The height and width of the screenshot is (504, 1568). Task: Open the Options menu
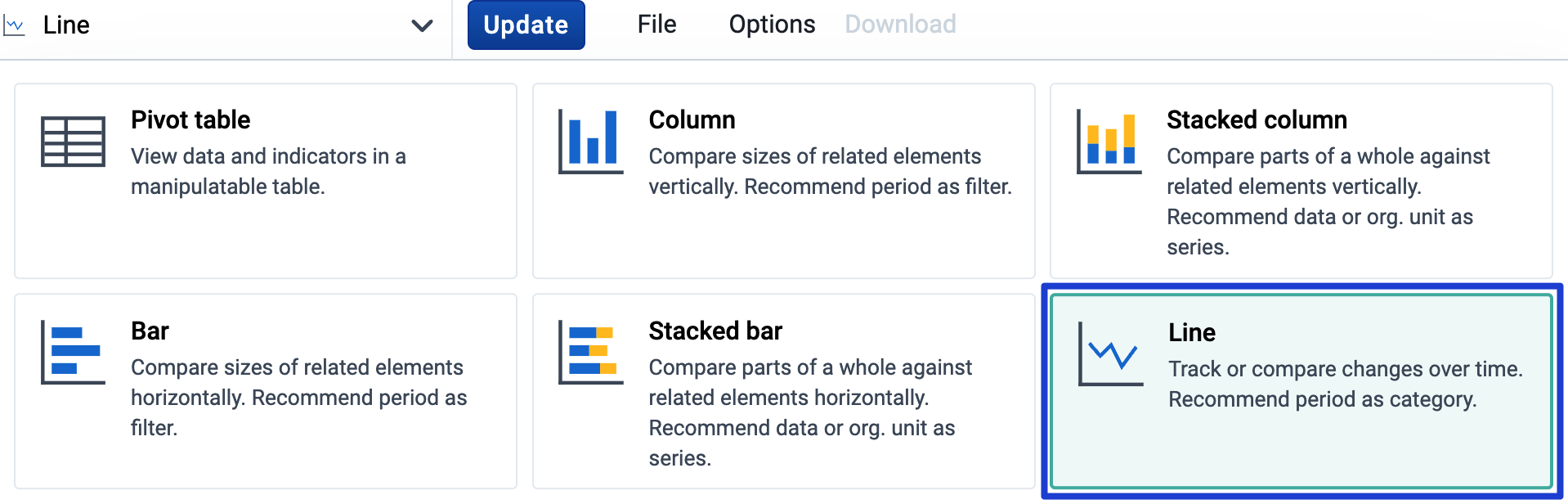pyautogui.click(x=772, y=25)
